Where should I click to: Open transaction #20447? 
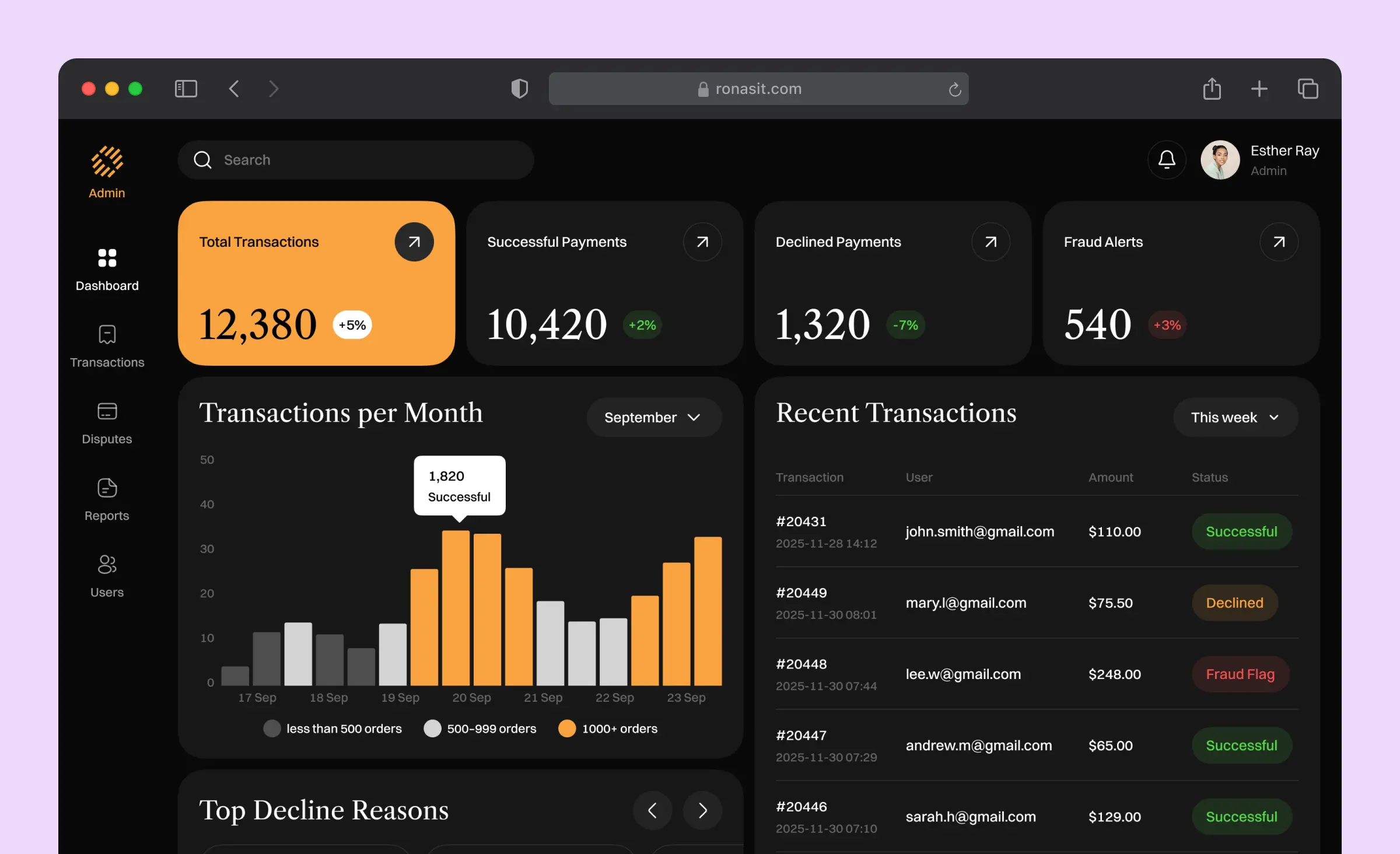point(801,736)
